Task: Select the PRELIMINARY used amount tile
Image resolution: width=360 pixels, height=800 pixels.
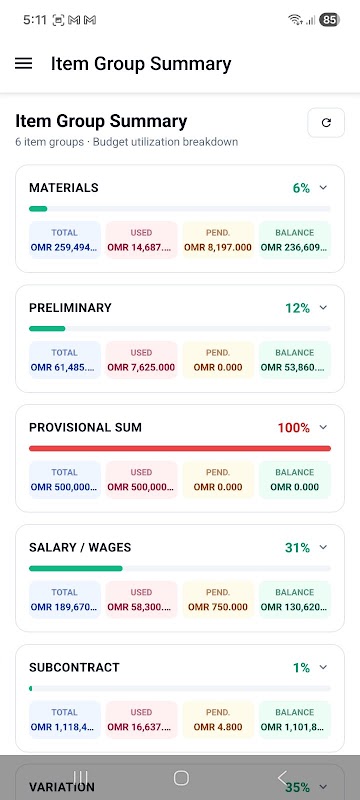Action: (x=141, y=360)
